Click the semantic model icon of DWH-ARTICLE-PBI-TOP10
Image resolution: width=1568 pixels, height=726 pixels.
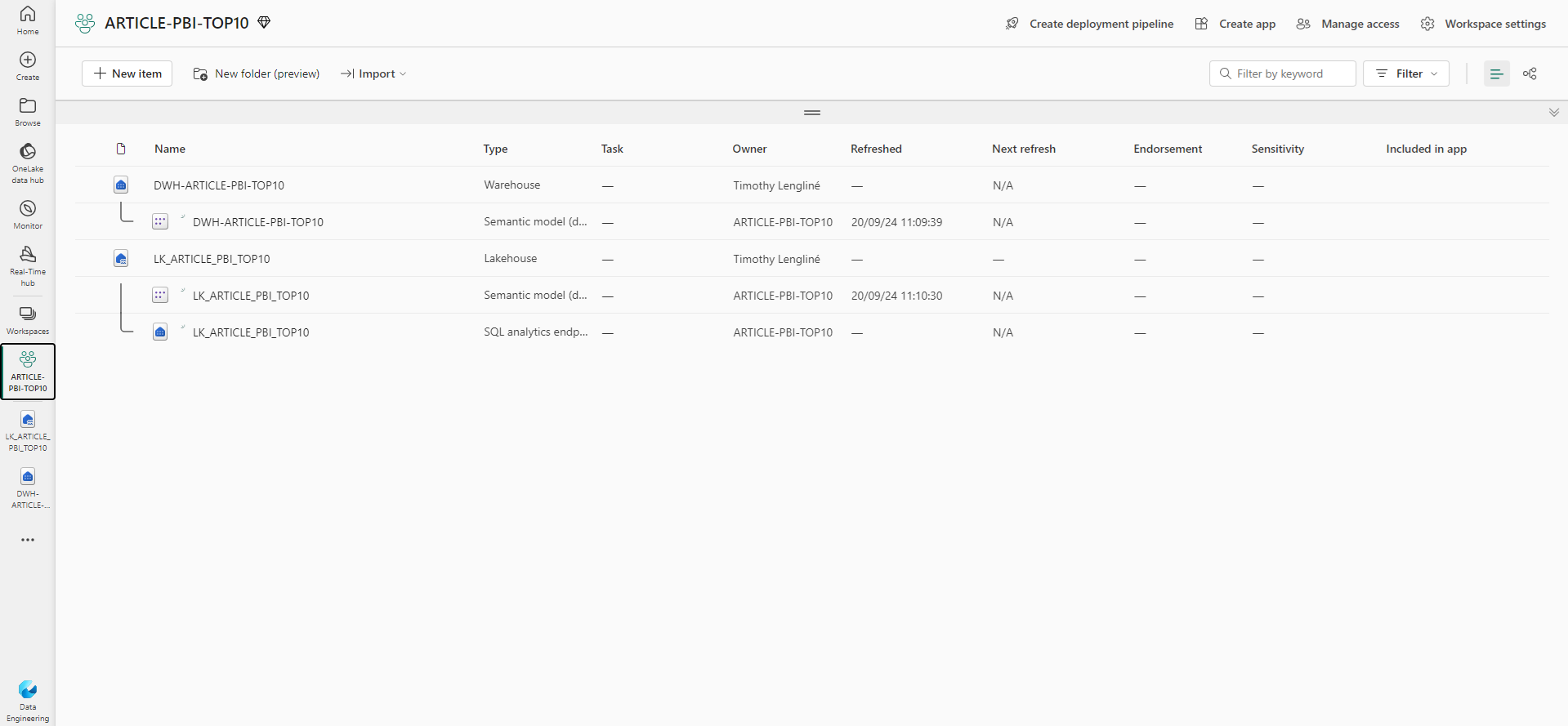[160, 221]
